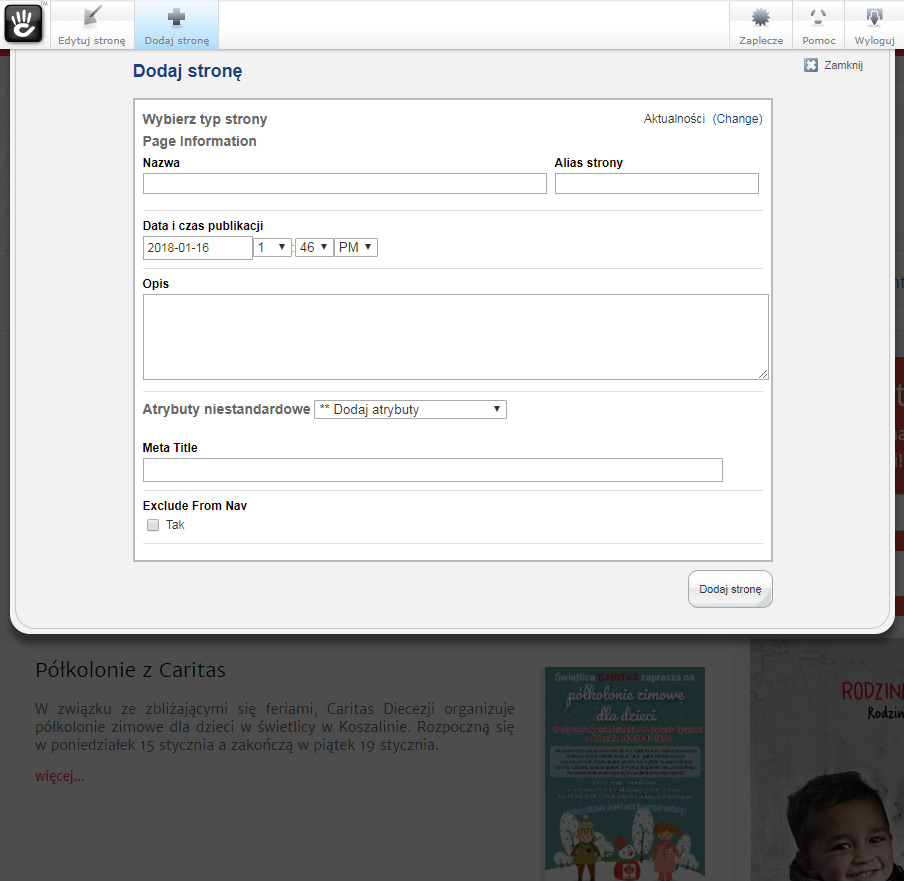Open the PM period dropdown

(x=356, y=247)
